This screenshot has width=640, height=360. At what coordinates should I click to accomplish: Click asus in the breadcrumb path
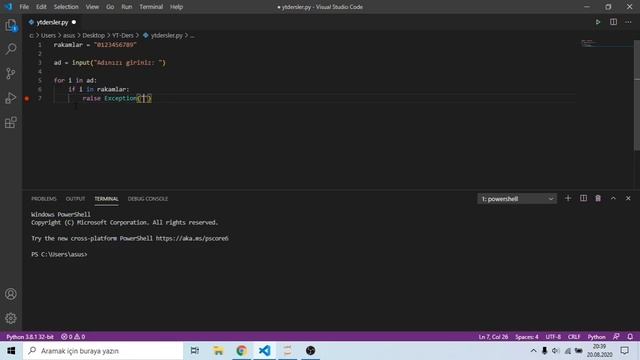click(x=69, y=36)
